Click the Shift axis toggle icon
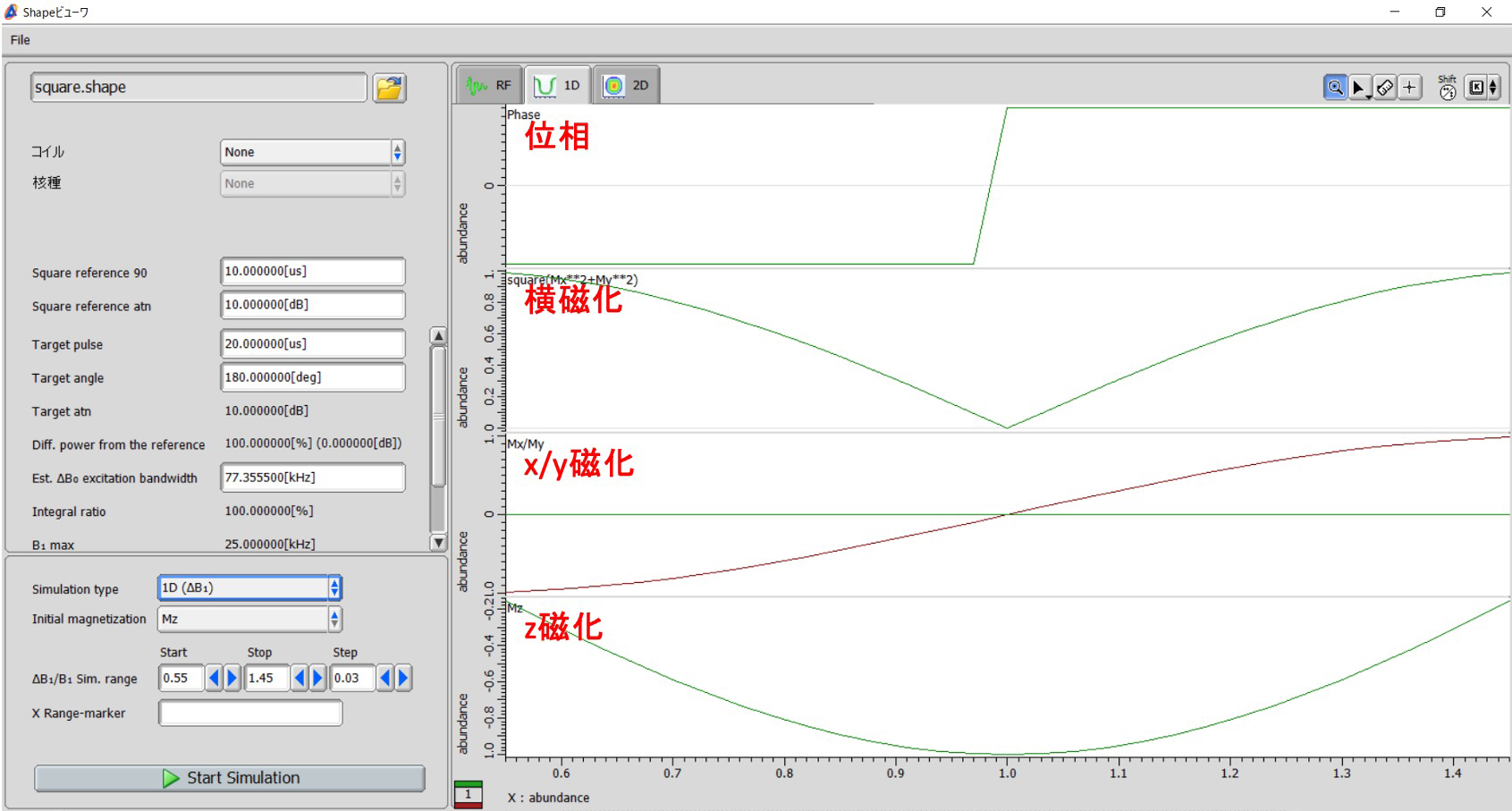Viewport: 1512px width, 811px height. pos(1447,87)
